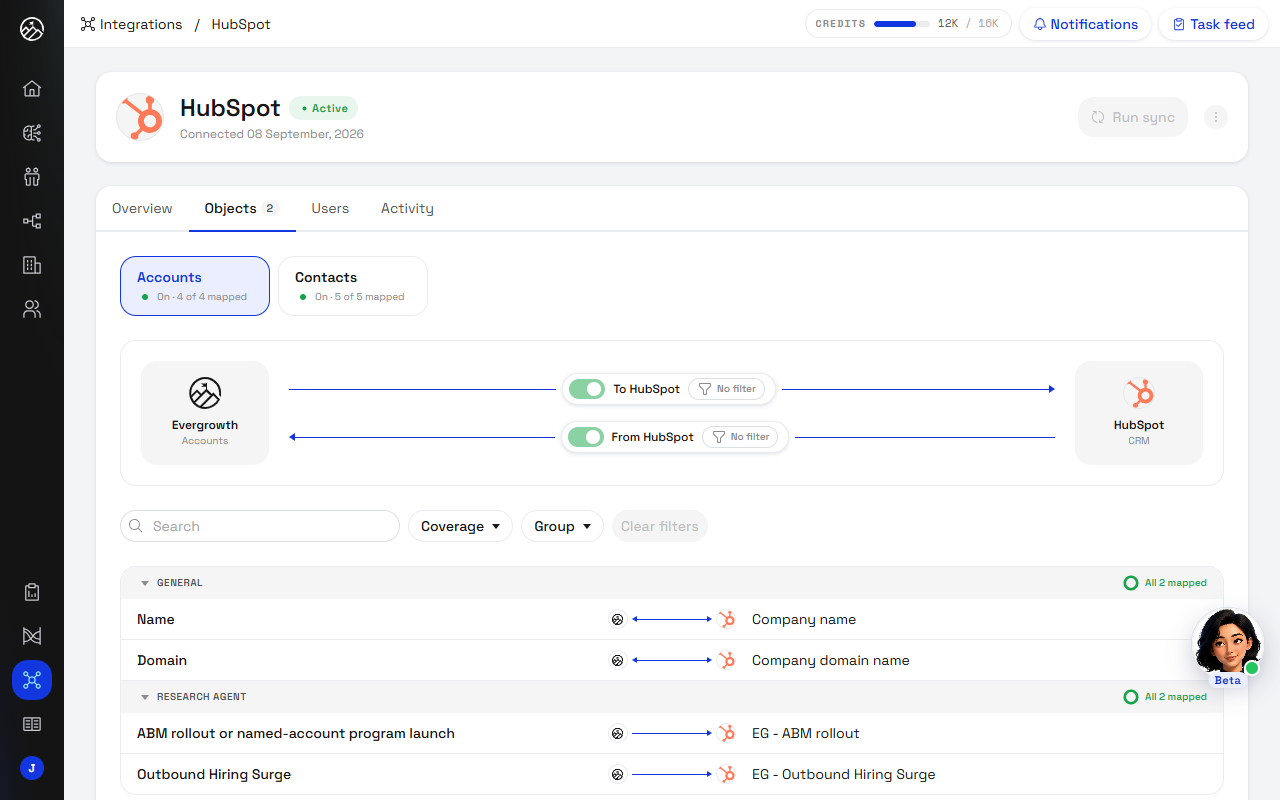Open the Group dropdown
Image resolution: width=1280 pixels, height=800 pixels.
(x=562, y=526)
